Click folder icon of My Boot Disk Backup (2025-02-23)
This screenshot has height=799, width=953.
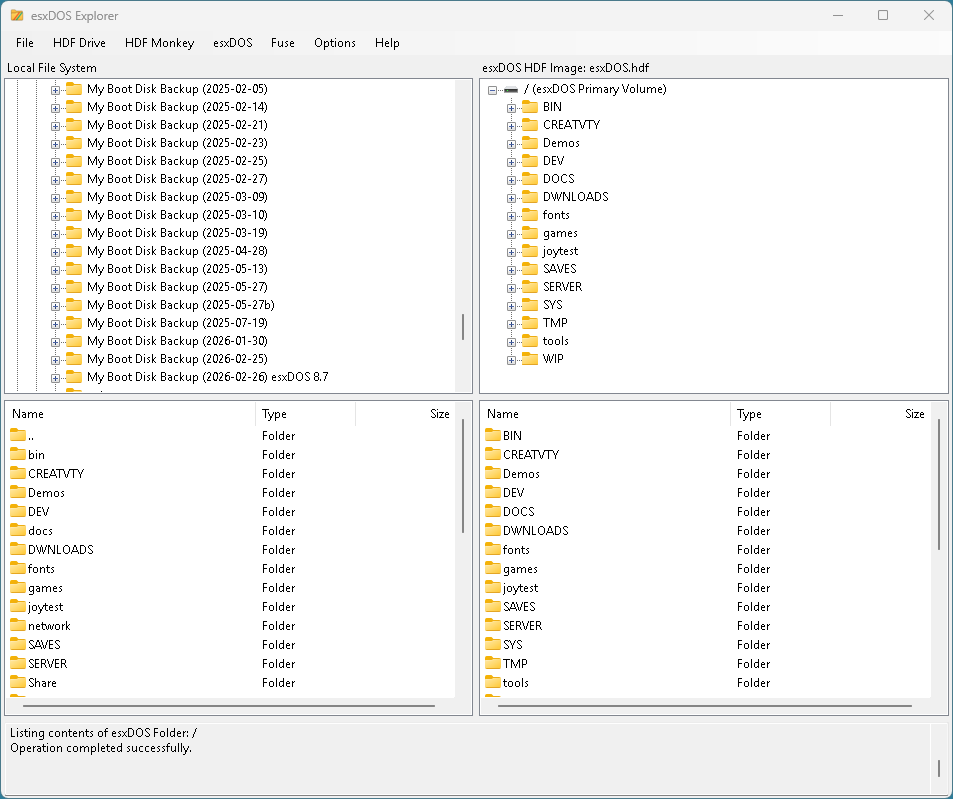(74, 143)
